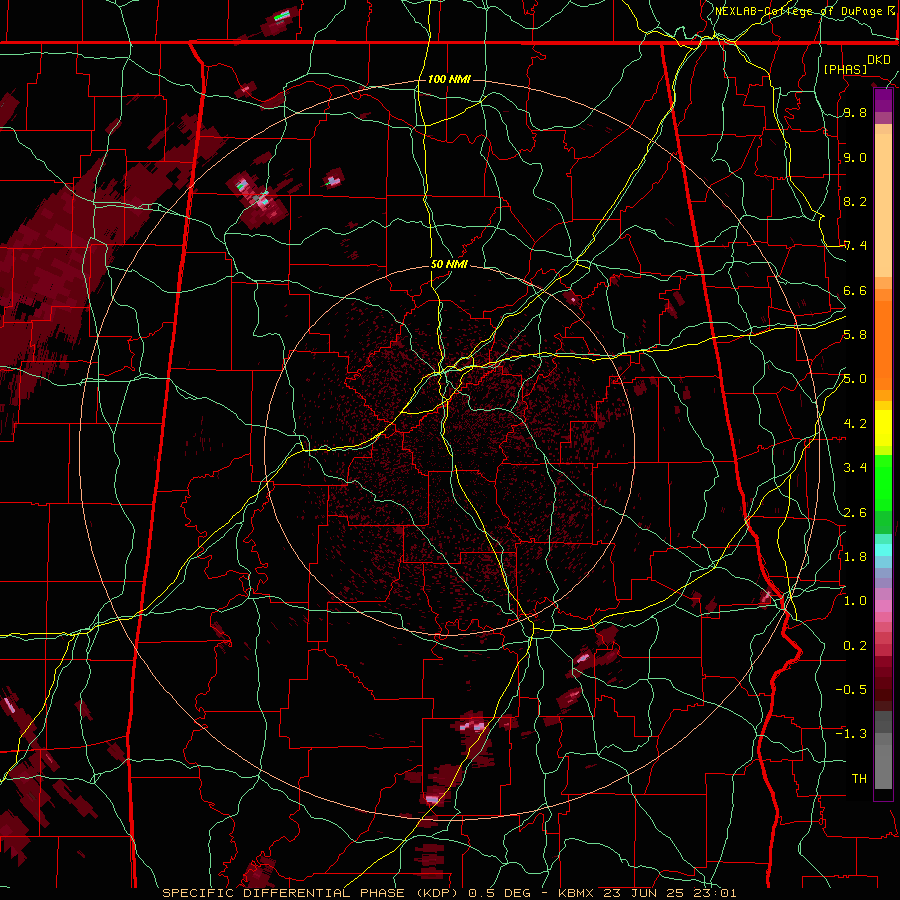Select the 0.2 value on the scale
This screenshot has width=900, height=900.
[x=855, y=645]
